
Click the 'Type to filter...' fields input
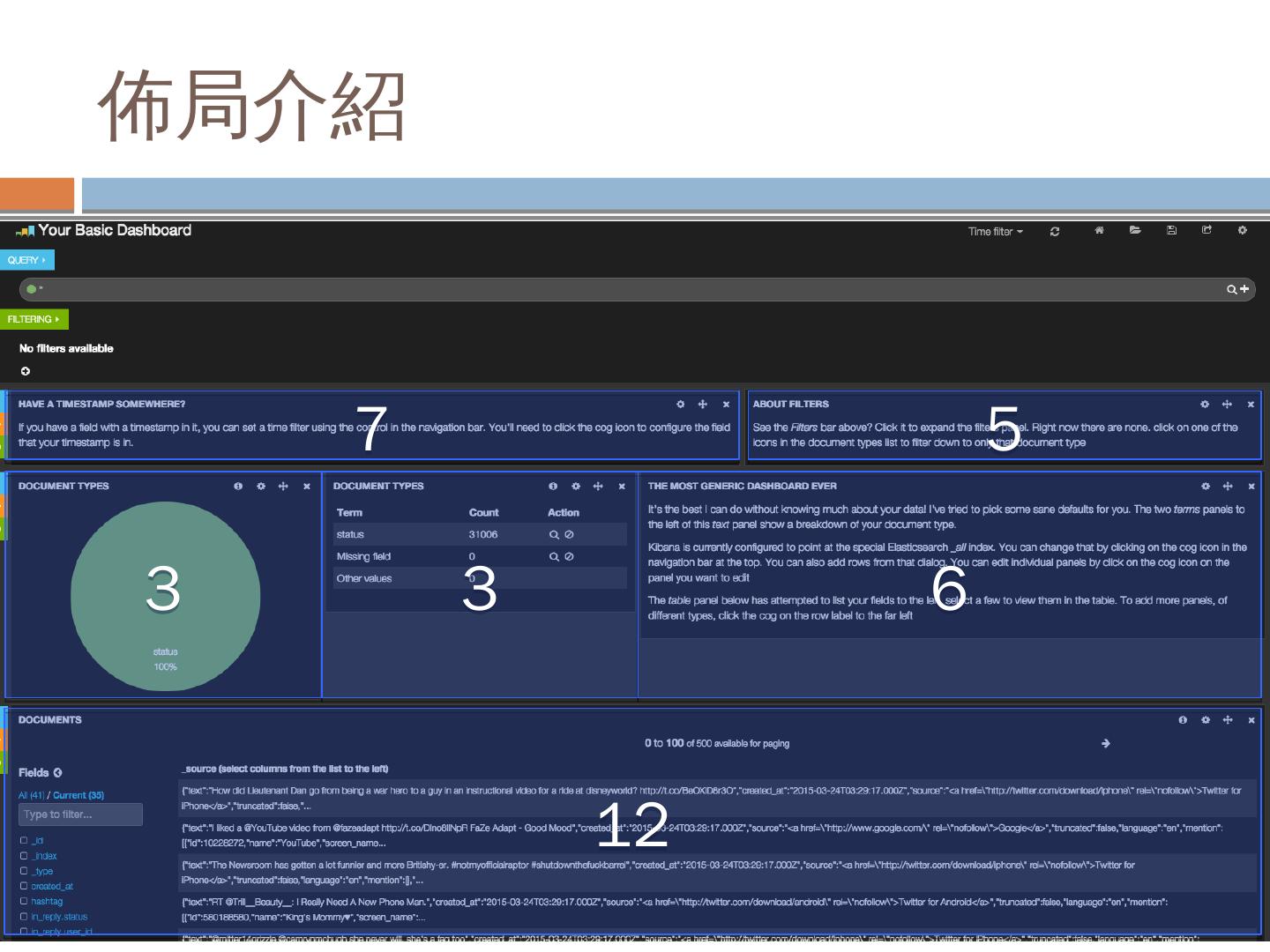[80, 814]
